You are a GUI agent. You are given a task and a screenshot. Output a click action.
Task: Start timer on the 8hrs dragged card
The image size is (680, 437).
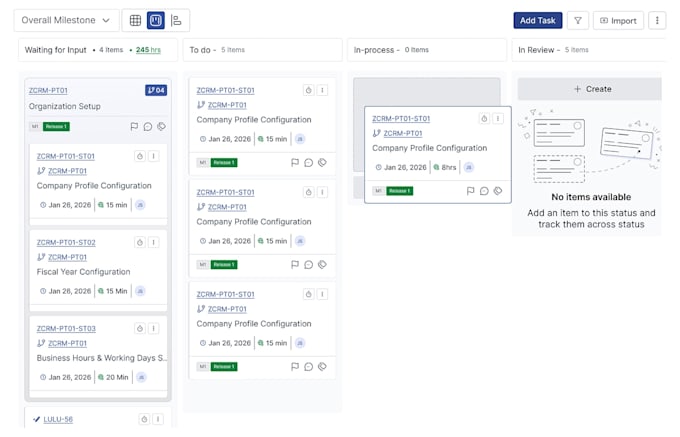[x=484, y=118]
